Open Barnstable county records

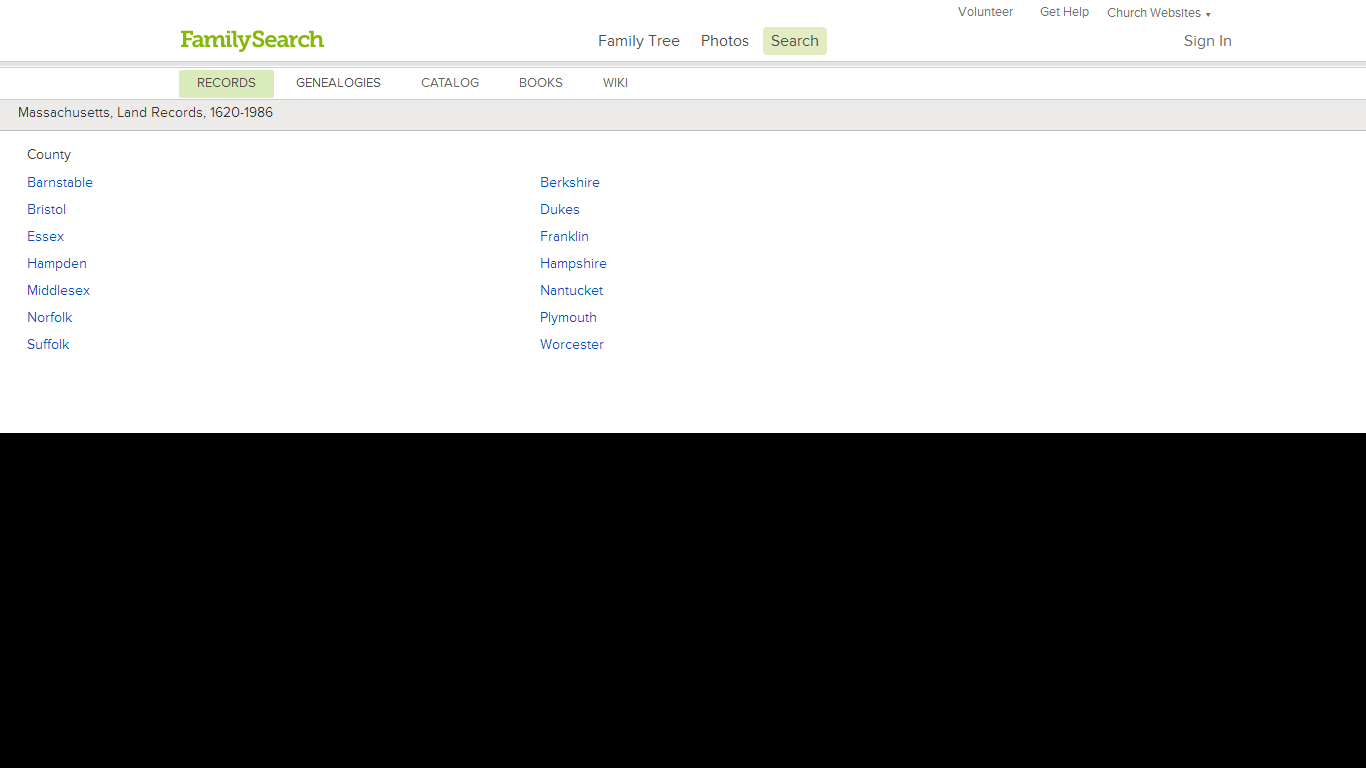60,183
